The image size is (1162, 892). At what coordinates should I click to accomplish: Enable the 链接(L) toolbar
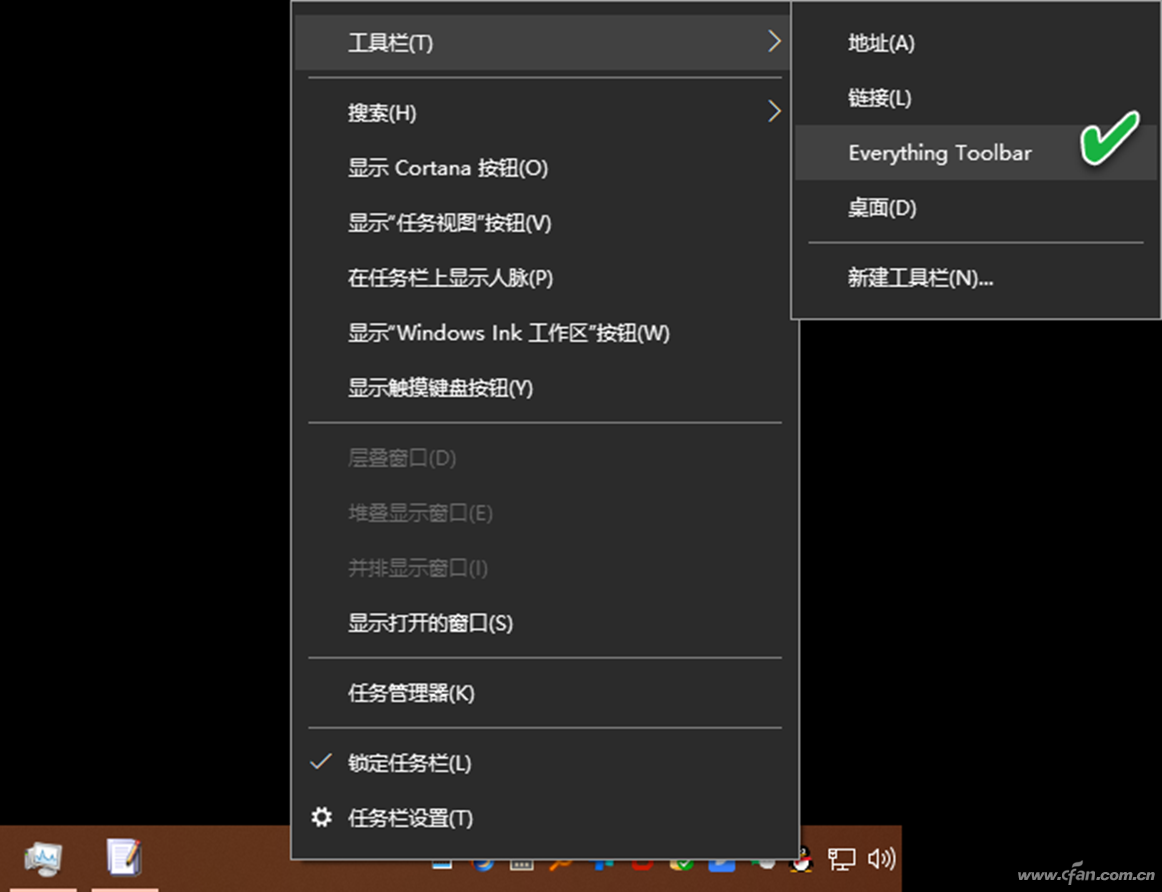975,98
